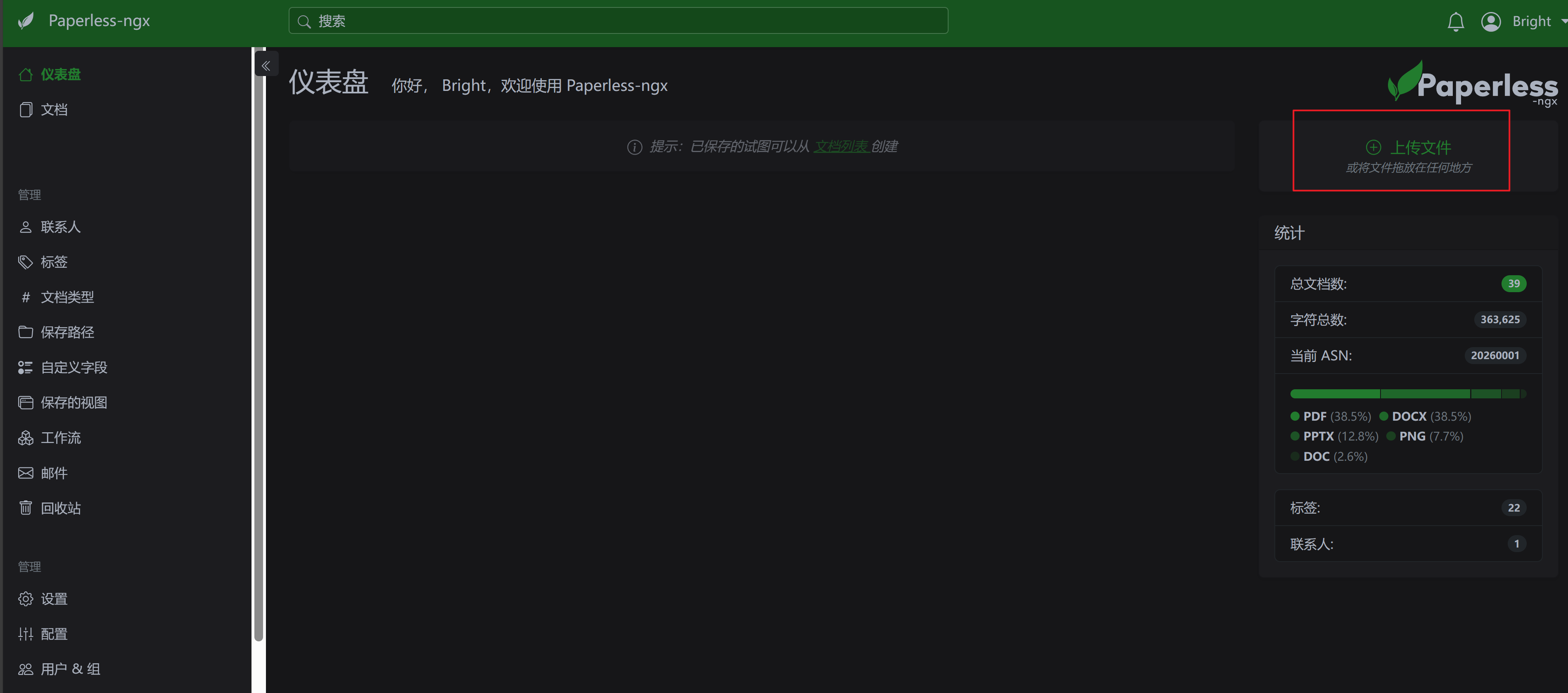
Task: Focus the 搜索 search field
Action: [x=618, y=21]
